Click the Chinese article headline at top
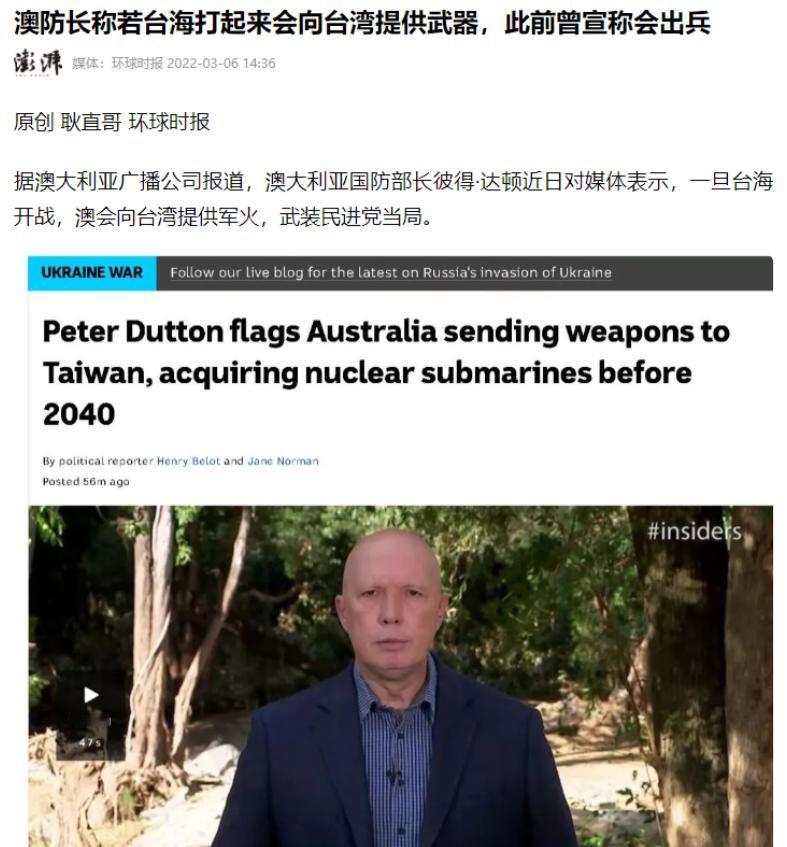 tap(362, 23)
